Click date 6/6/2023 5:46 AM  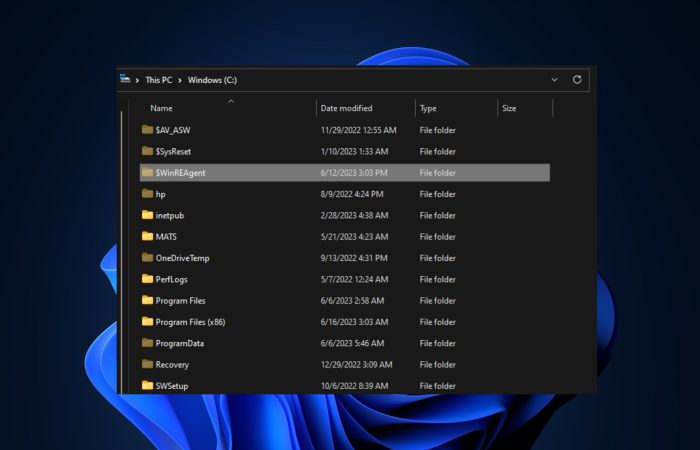pyautogui.click(x=352, y=343)
